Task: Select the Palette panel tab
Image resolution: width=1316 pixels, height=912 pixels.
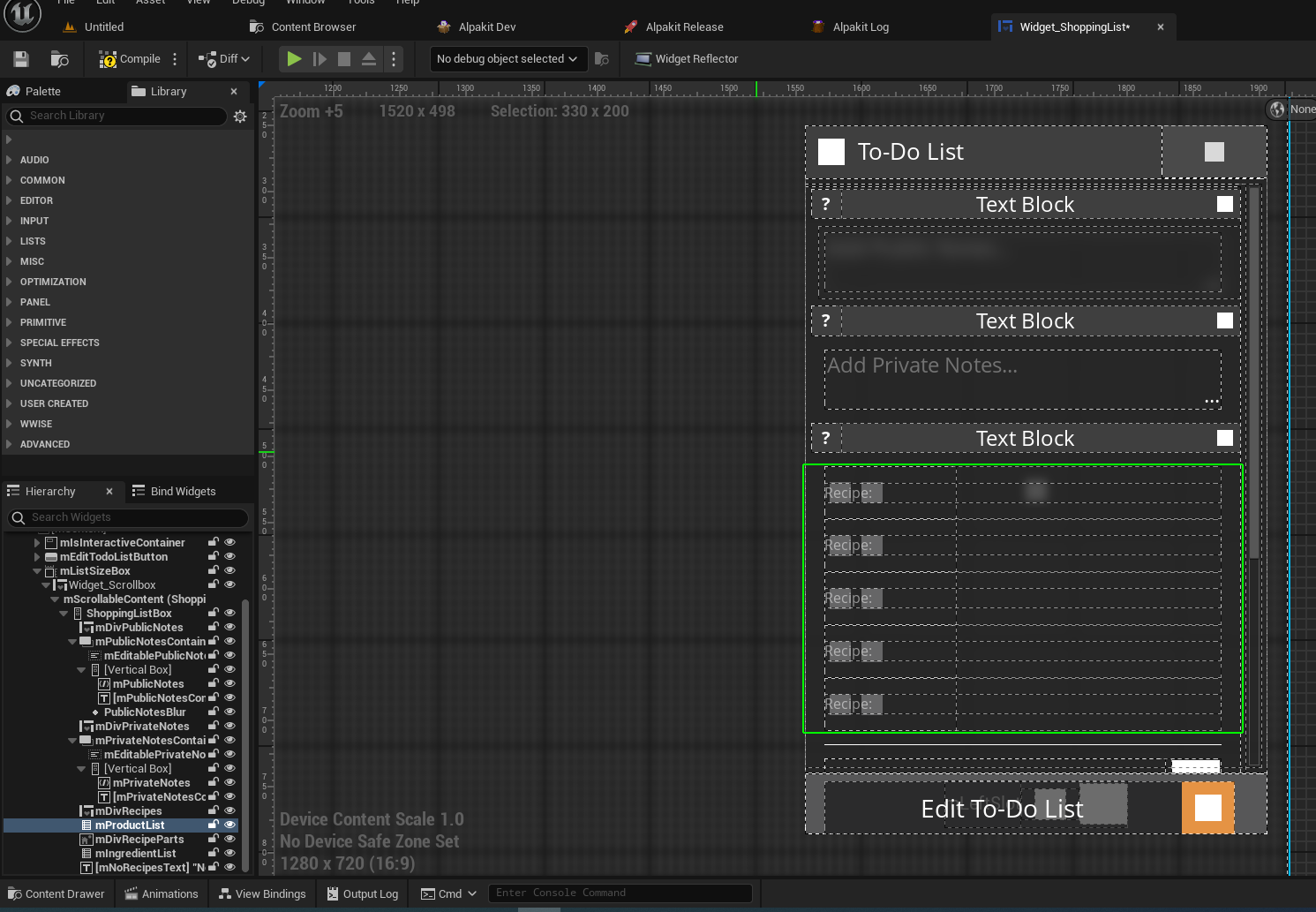Action: tap(34, 92)
